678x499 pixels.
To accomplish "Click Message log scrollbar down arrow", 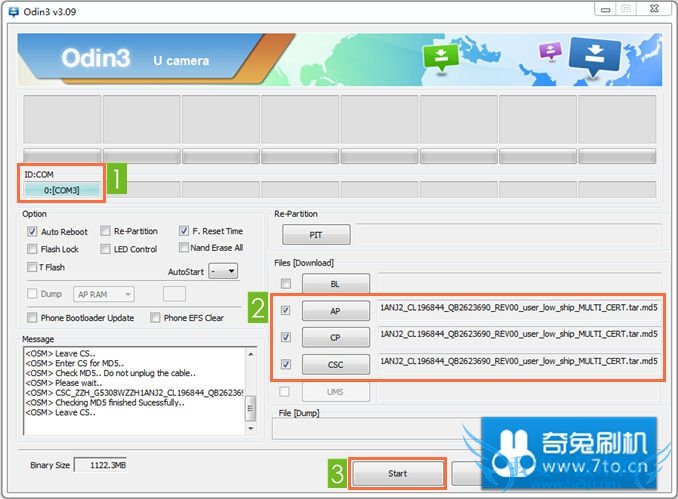I will 251,428.
